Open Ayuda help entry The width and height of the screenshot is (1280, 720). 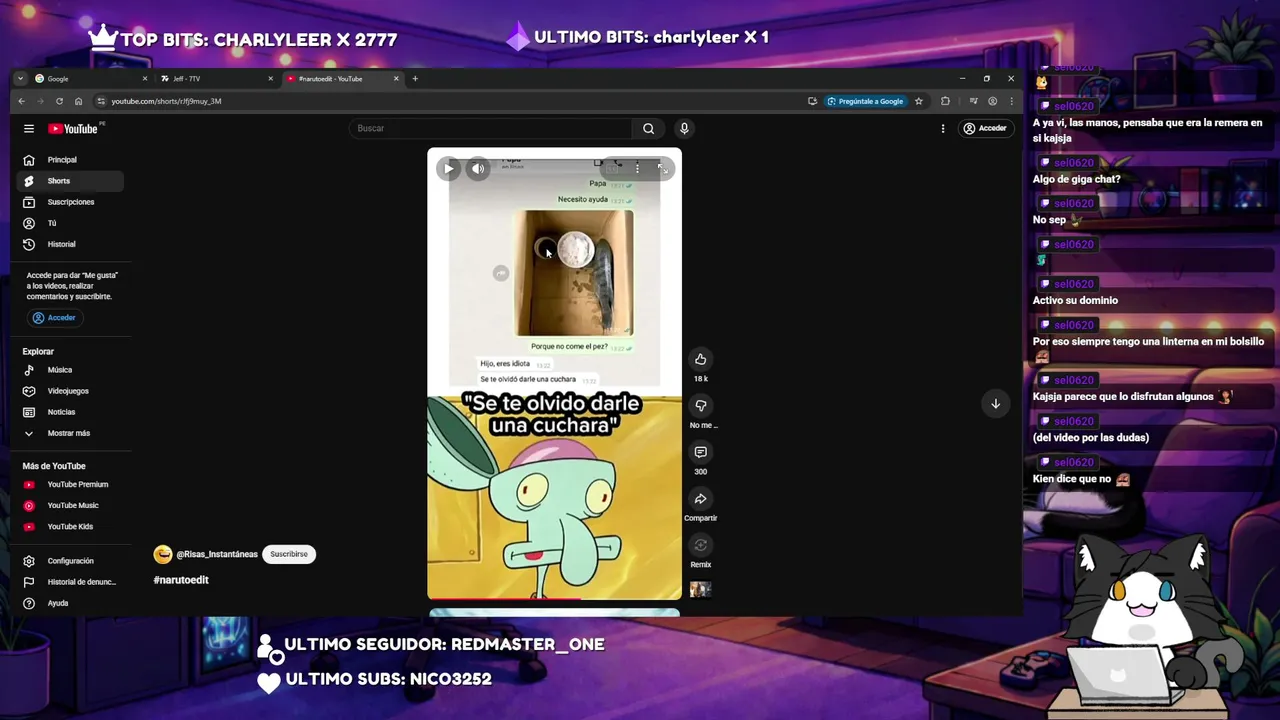pos(70,603)
